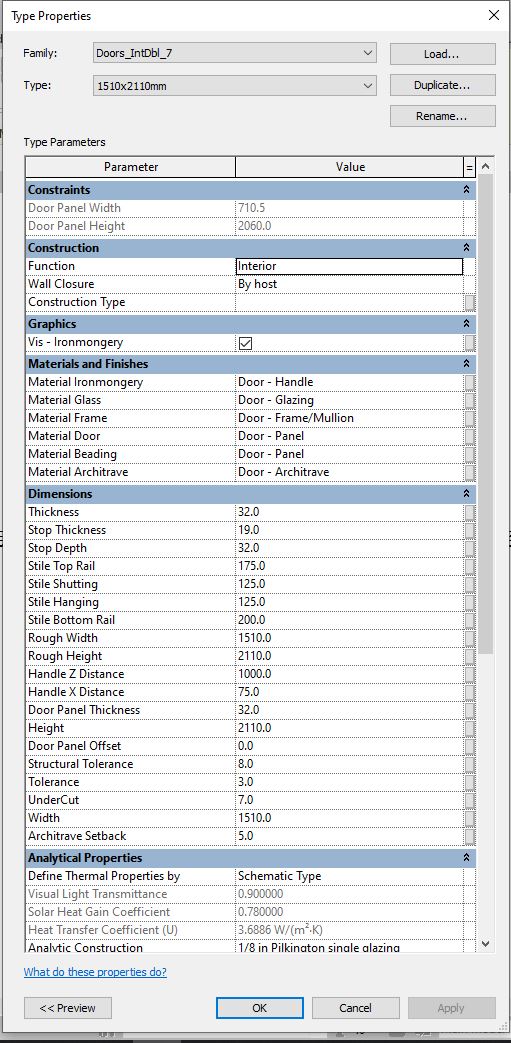Viewport: 511px width, 1043px height.
Task: Click the OK button
Action: click(x=259, y=1008)
